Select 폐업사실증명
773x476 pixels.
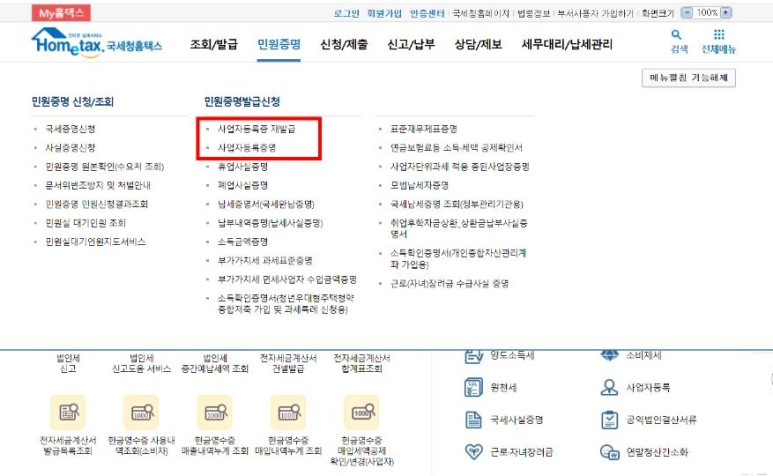coord(243,185)
